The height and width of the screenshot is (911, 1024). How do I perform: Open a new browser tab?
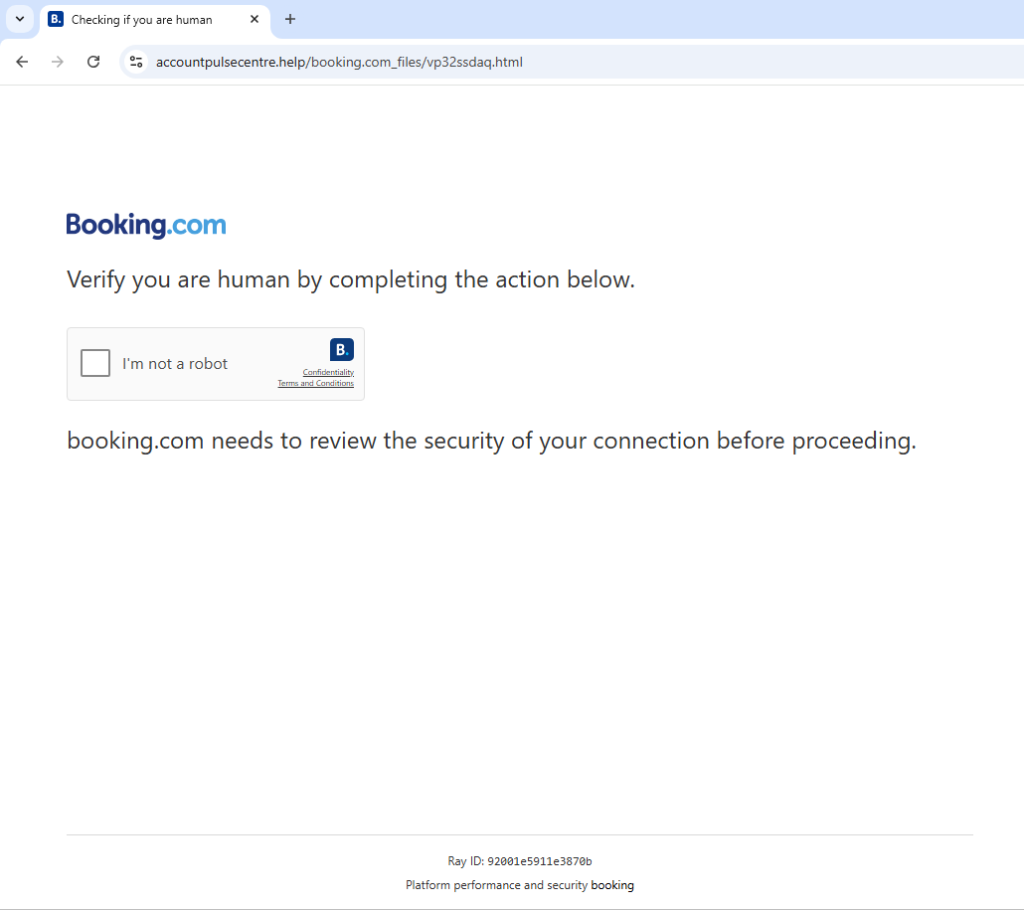pyautogui.click(x=290, y=19)
